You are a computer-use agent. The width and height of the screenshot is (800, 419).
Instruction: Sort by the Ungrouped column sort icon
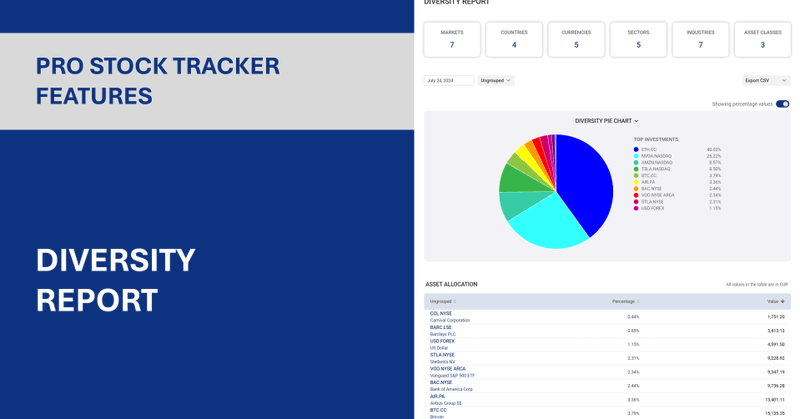coord(455,302)
